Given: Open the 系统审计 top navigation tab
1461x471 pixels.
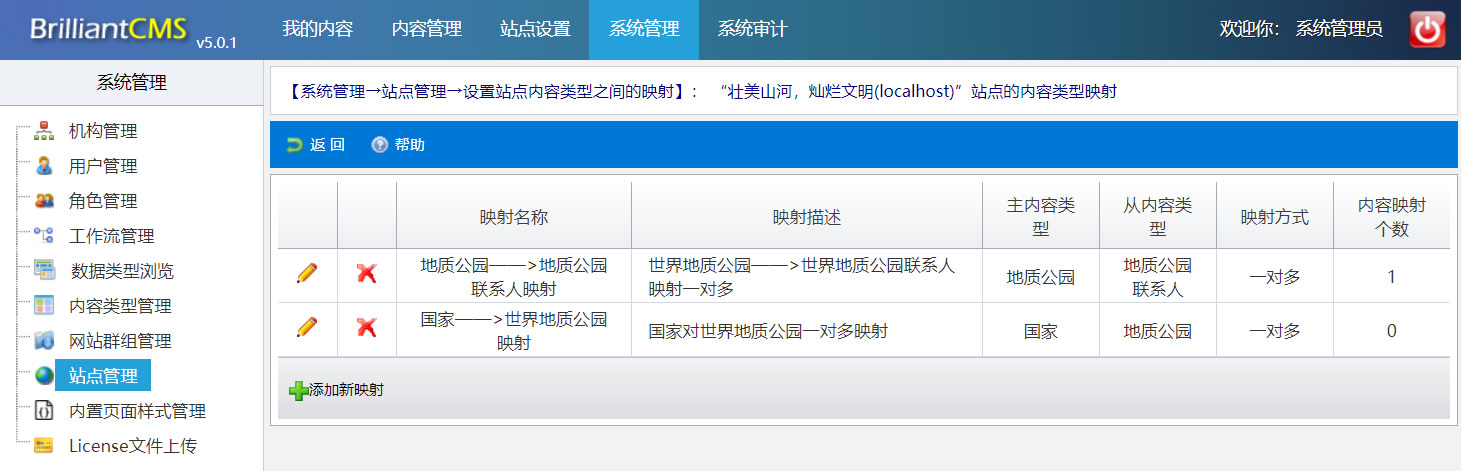Looking at the screenshot, I should (752, 29).
